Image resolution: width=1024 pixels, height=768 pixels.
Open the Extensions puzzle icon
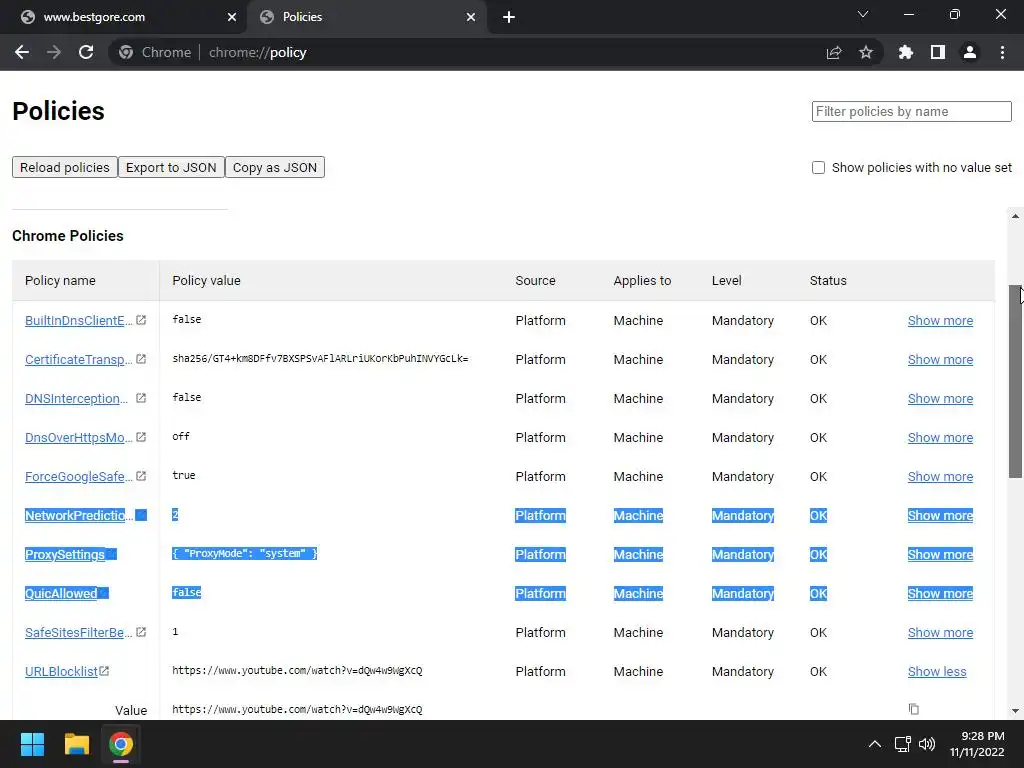coord(906,52)
